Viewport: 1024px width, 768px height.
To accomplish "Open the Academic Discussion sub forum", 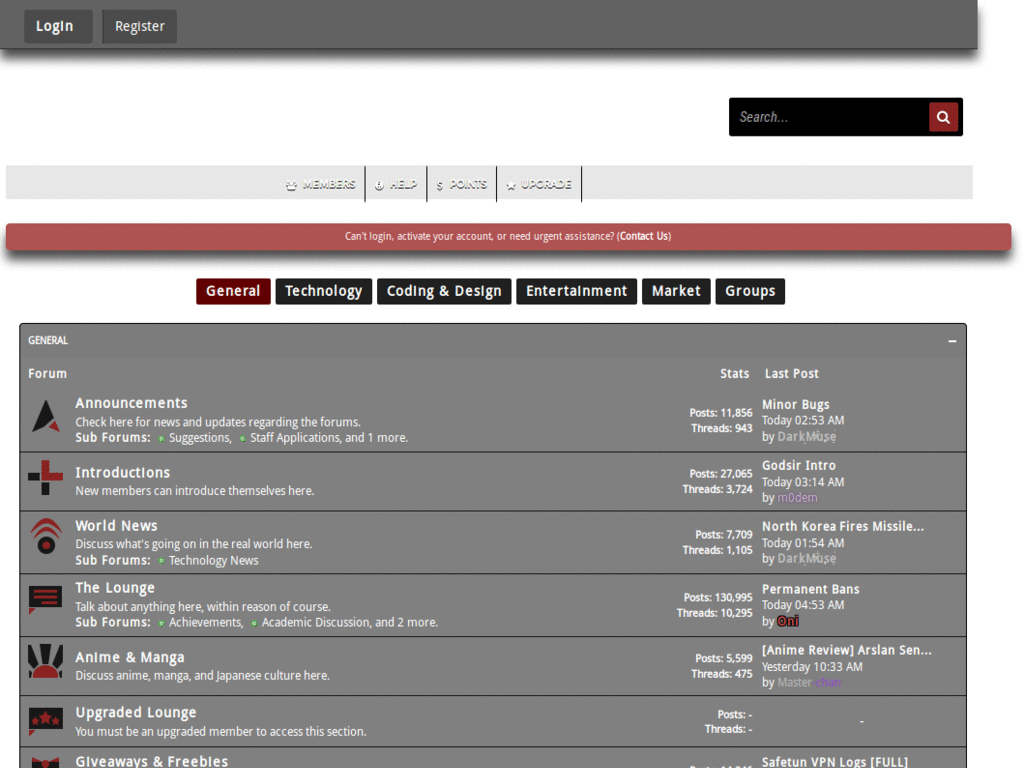I will 317,622.
